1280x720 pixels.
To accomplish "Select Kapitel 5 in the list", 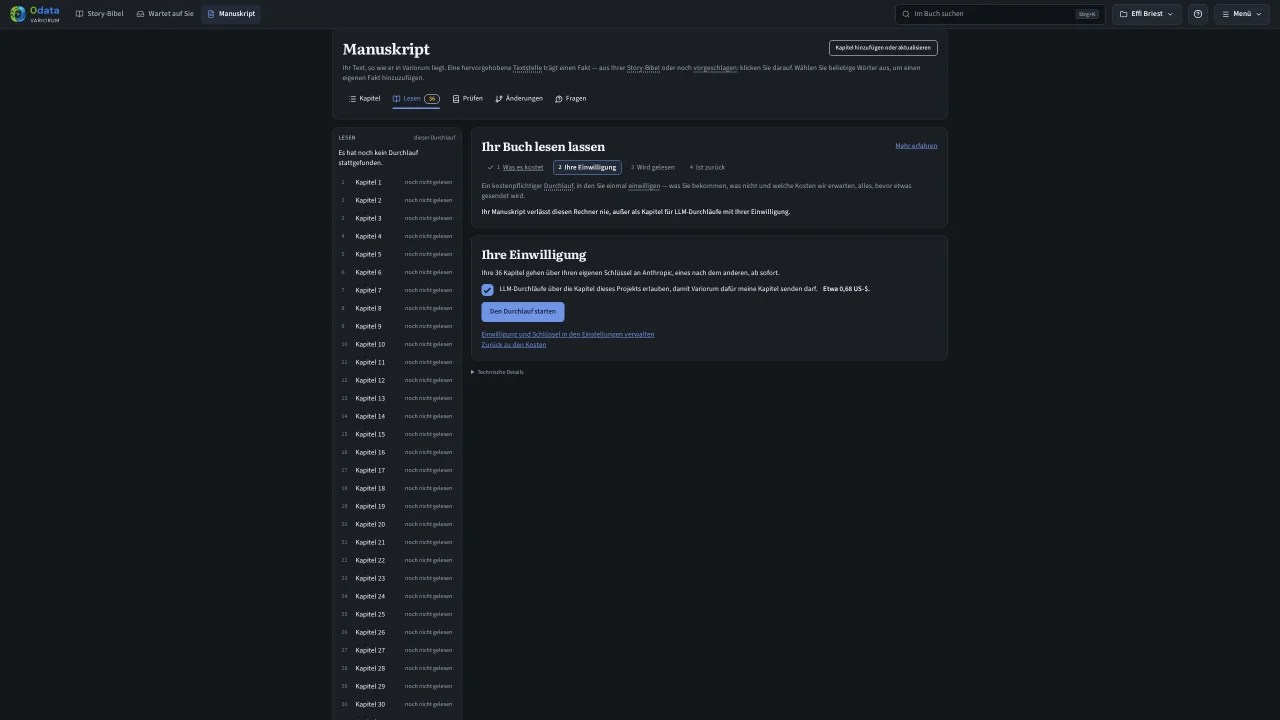I will click(397, 255).
